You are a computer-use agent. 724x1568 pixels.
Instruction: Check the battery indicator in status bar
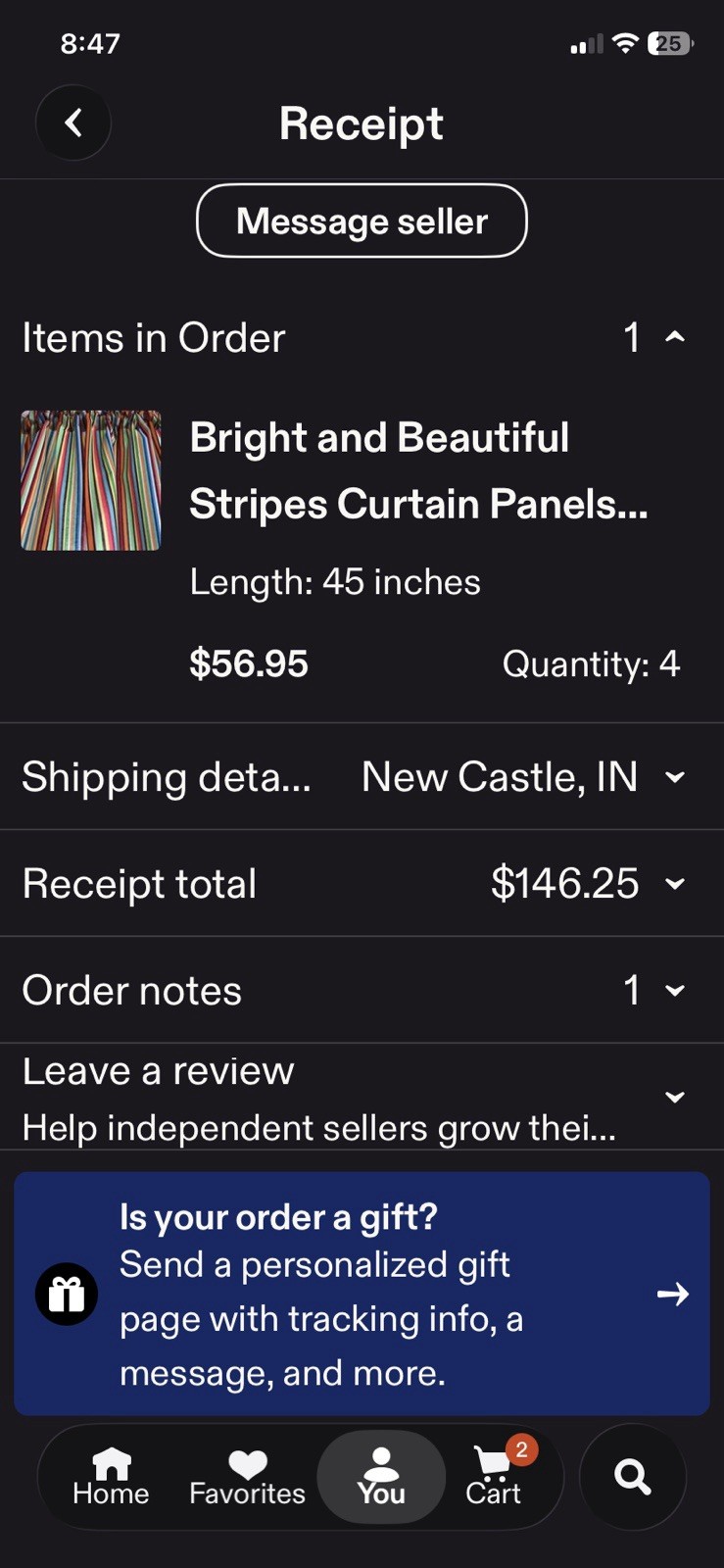[670, 43]
